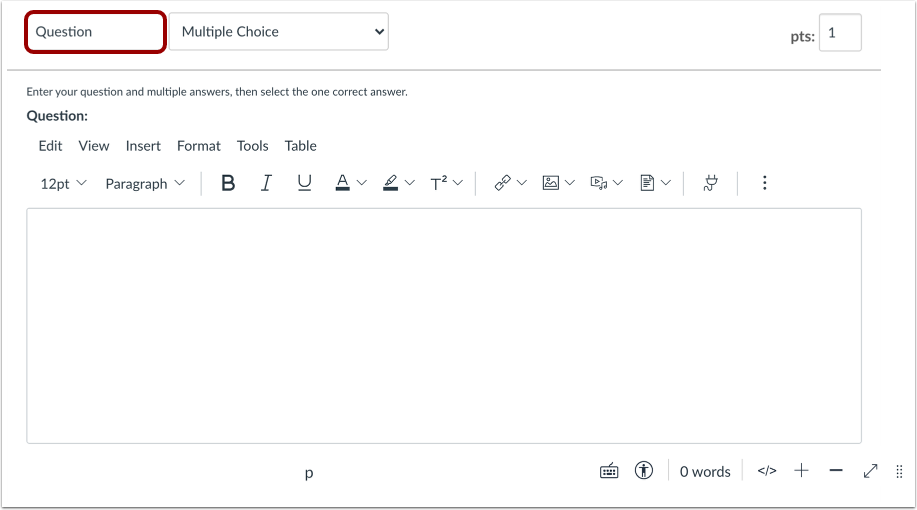Expand the links options arrow
This screenshot has width=917, height=510.
(x=522, y=183)
